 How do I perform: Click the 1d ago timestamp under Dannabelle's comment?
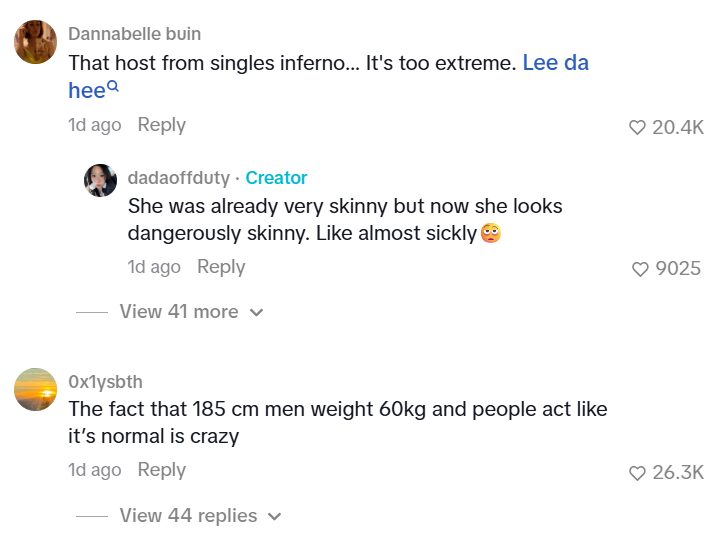pyautogui.click(x=94, y=125)
